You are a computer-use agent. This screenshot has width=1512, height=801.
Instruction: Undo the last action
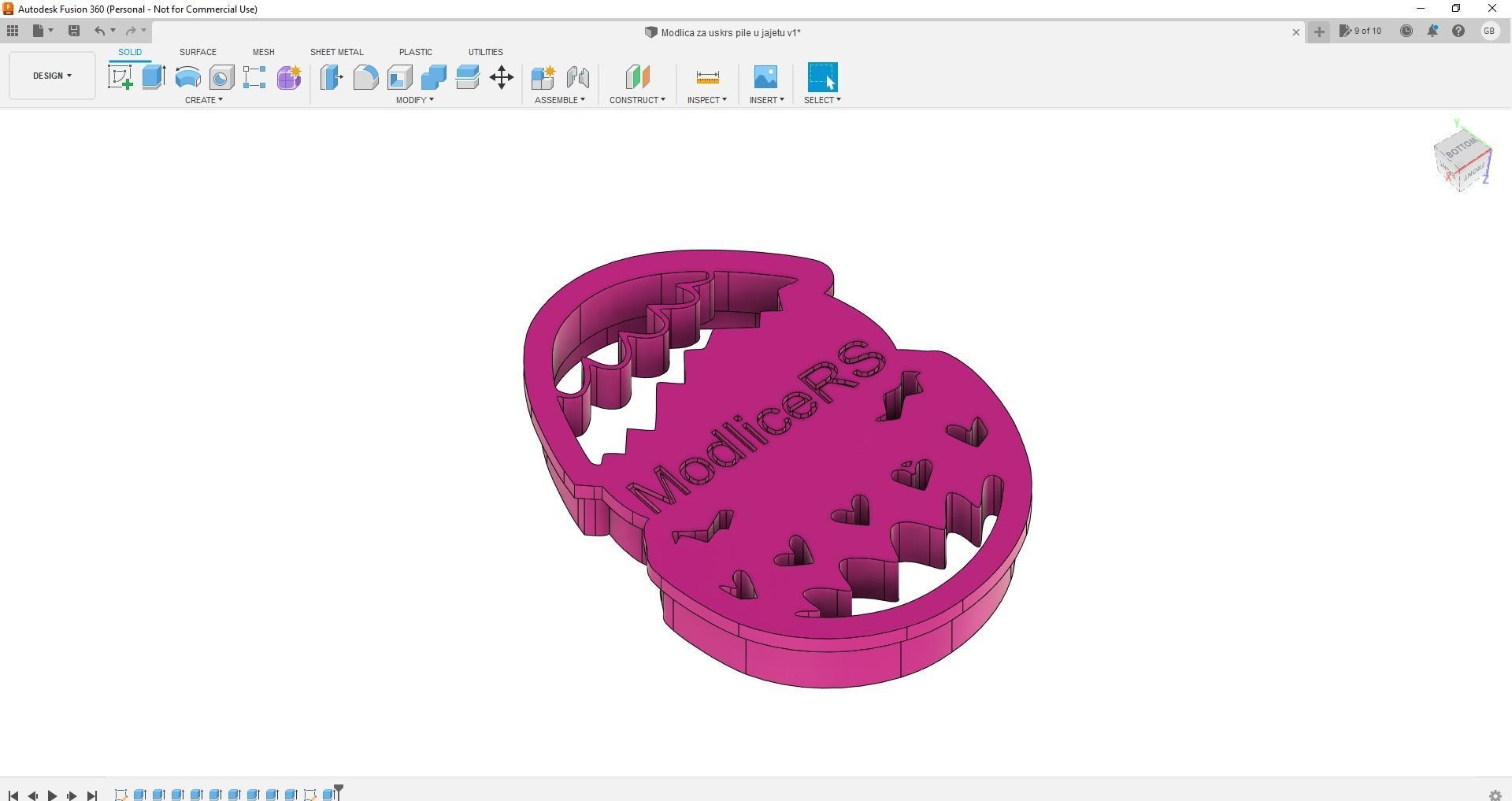tap(99, 31)
